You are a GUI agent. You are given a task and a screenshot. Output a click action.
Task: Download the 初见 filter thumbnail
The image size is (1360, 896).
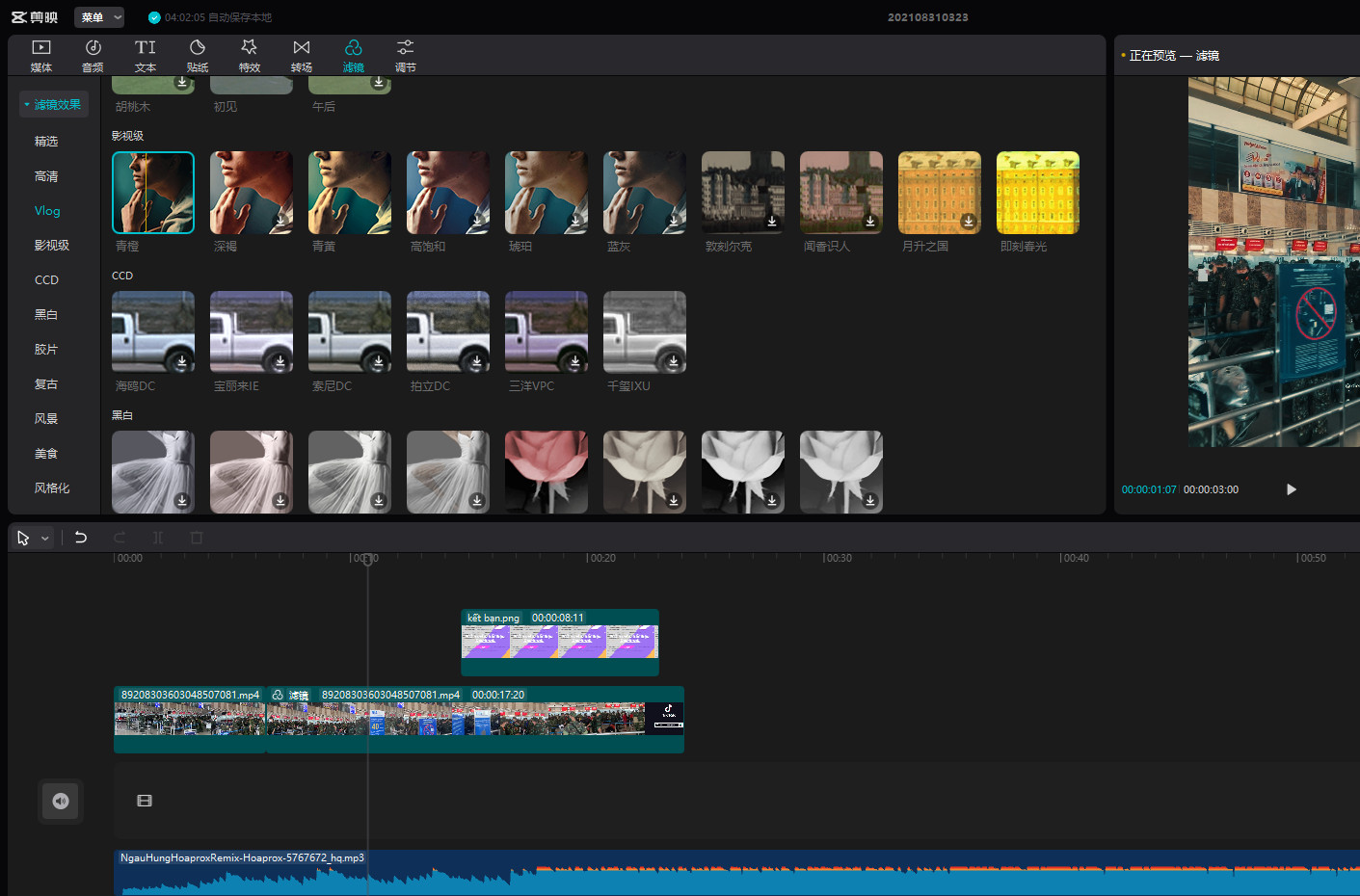252,85
